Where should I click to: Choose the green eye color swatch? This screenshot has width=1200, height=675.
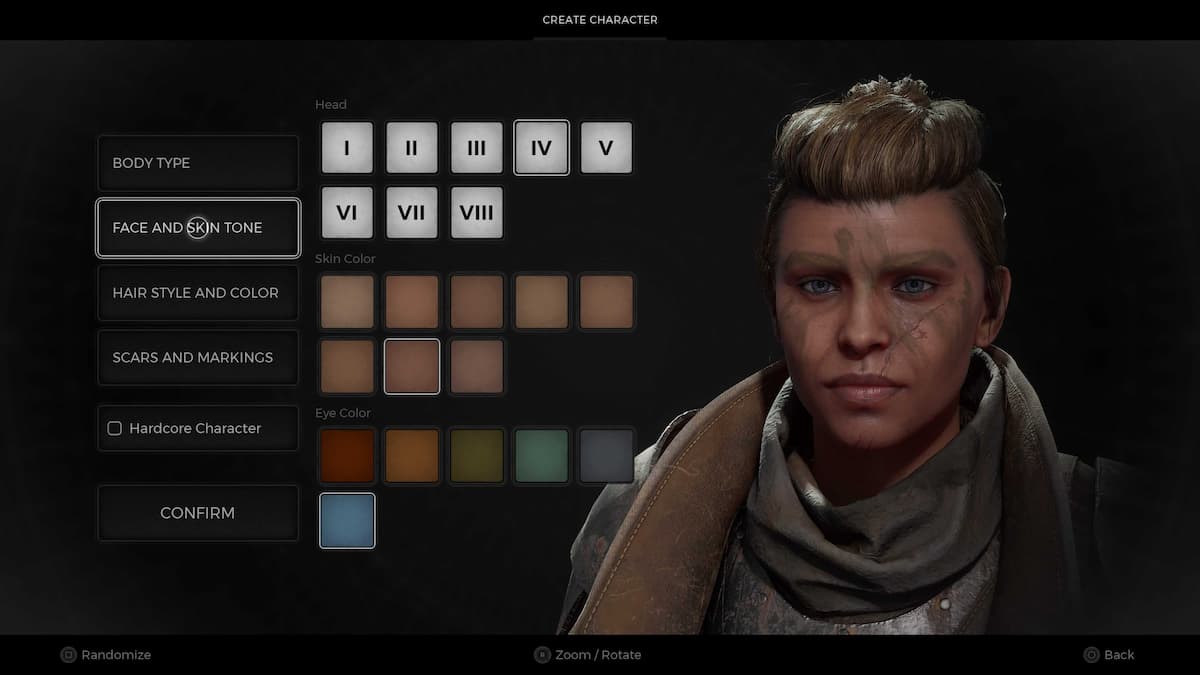[x=541, y=456]
